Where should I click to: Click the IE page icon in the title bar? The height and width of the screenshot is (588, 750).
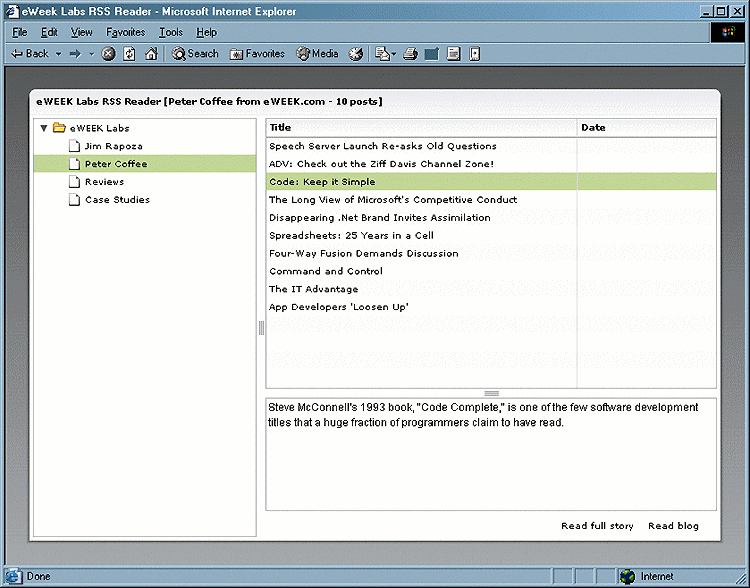tap(12, 11)
